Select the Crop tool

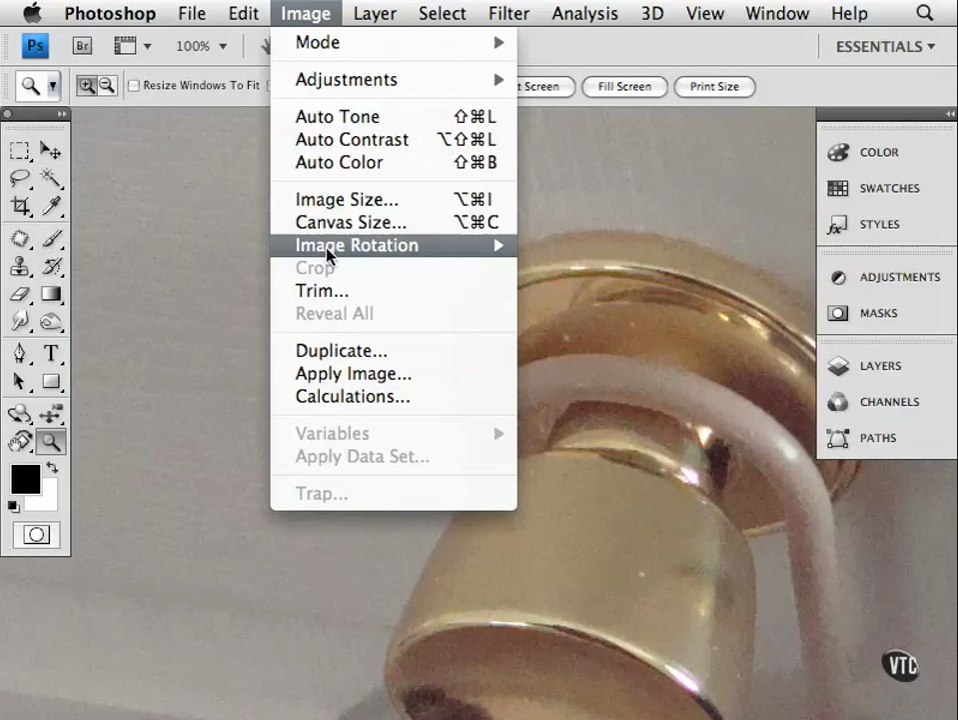20,206
